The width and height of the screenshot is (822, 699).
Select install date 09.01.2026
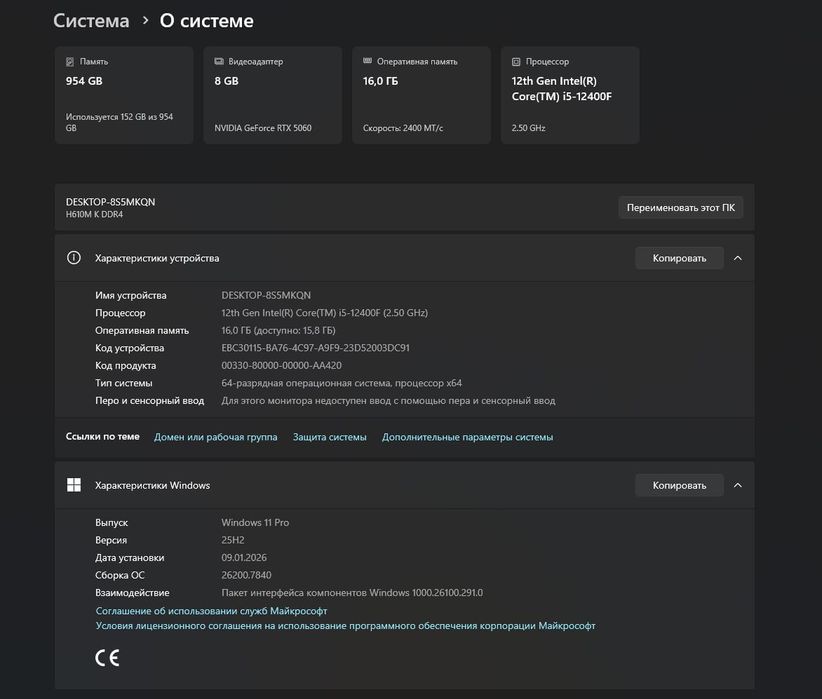(x=244, y=557)
